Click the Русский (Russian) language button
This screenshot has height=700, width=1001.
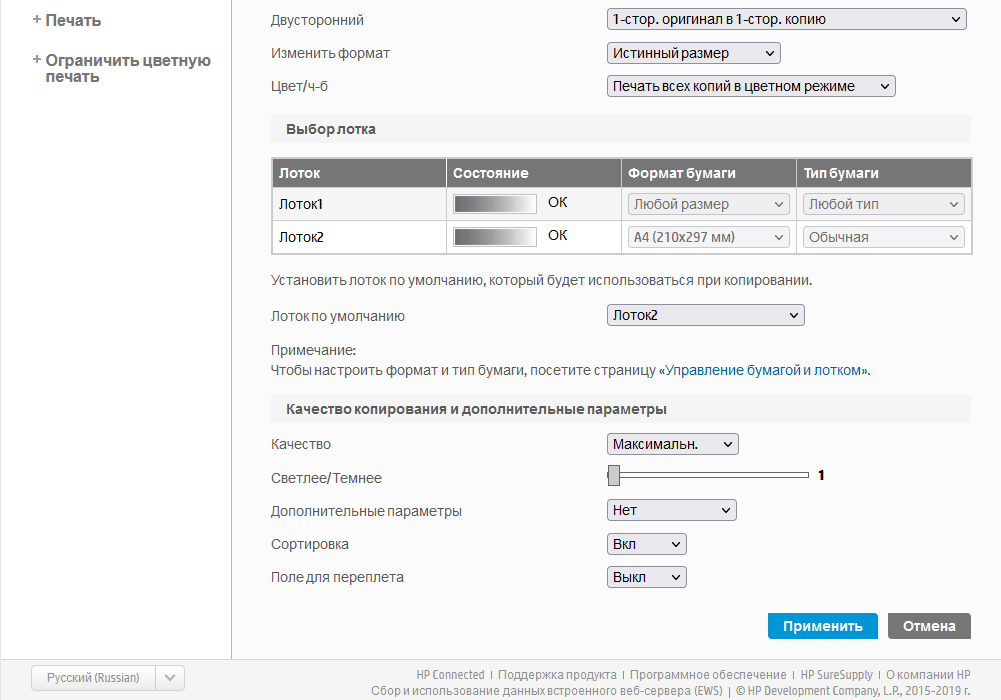93,678
